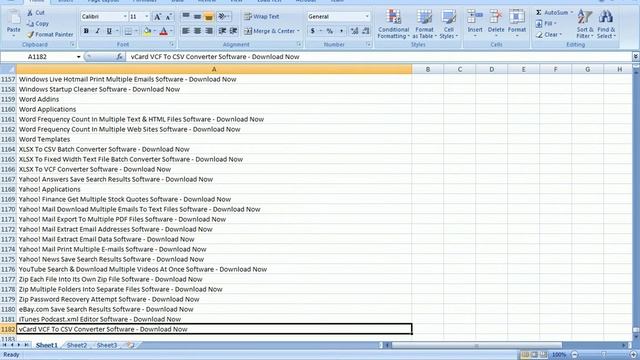This screenshot has height=360, width=640.
Task: Switch to Sheet2 tab
Action: [77, 345]
